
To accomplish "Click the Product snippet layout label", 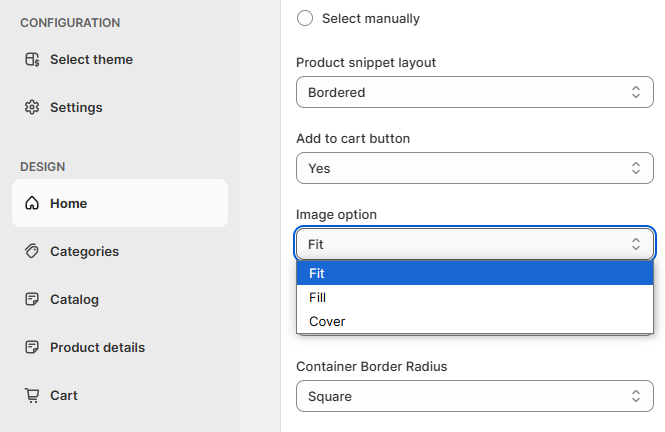I will [366, 63].
